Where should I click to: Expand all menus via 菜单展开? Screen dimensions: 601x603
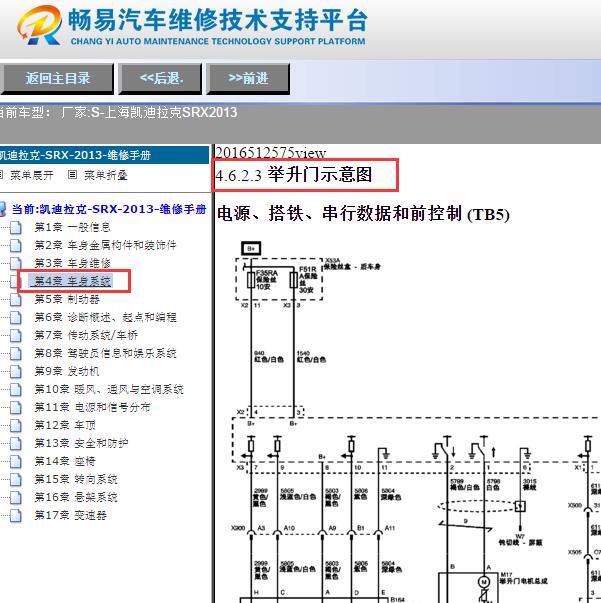[x=32, y=175]
